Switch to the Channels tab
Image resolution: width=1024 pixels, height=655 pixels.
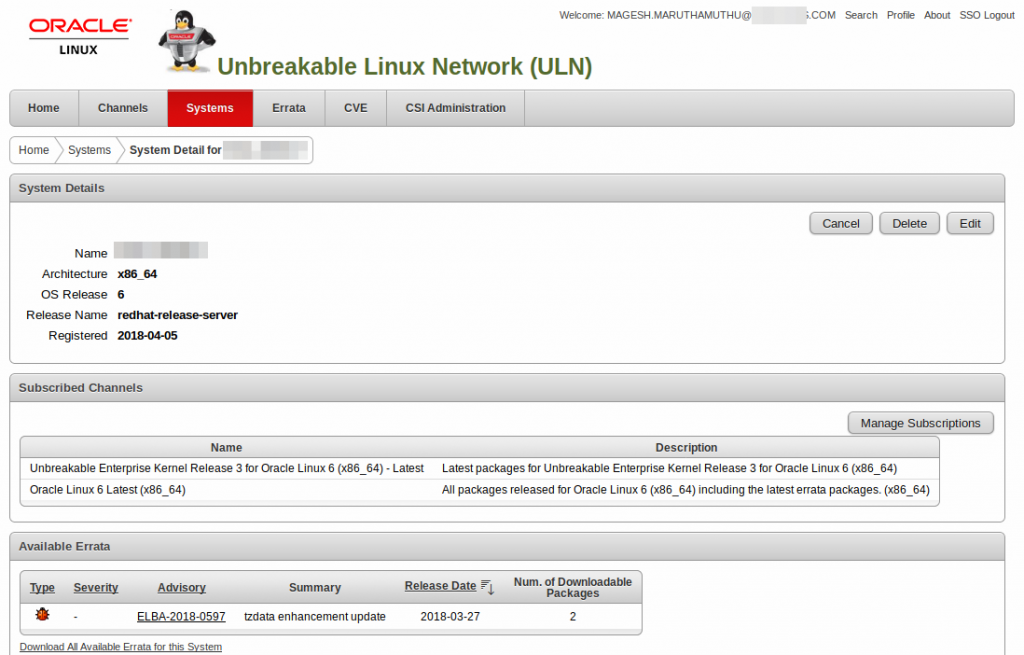point(122,108)
